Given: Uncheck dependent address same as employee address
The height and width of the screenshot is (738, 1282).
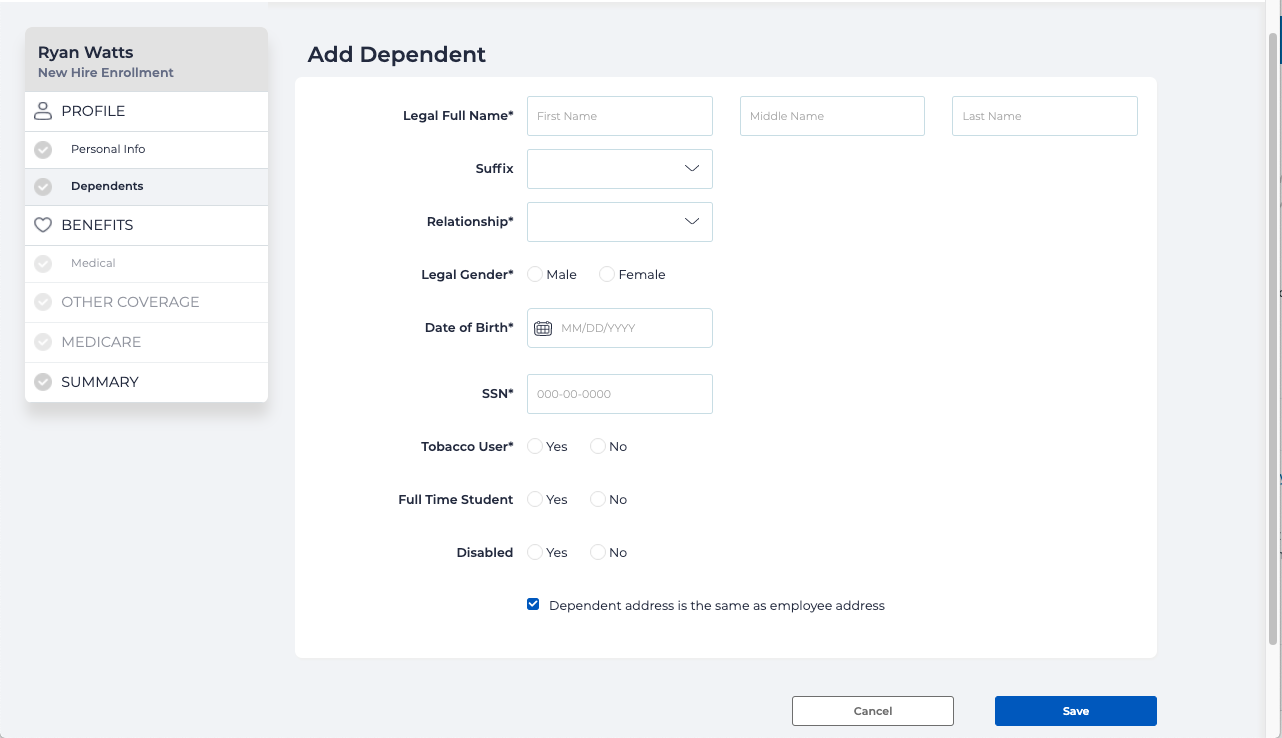Looking at the screenshot, I should pyautogui.click(x=532, y=603).
